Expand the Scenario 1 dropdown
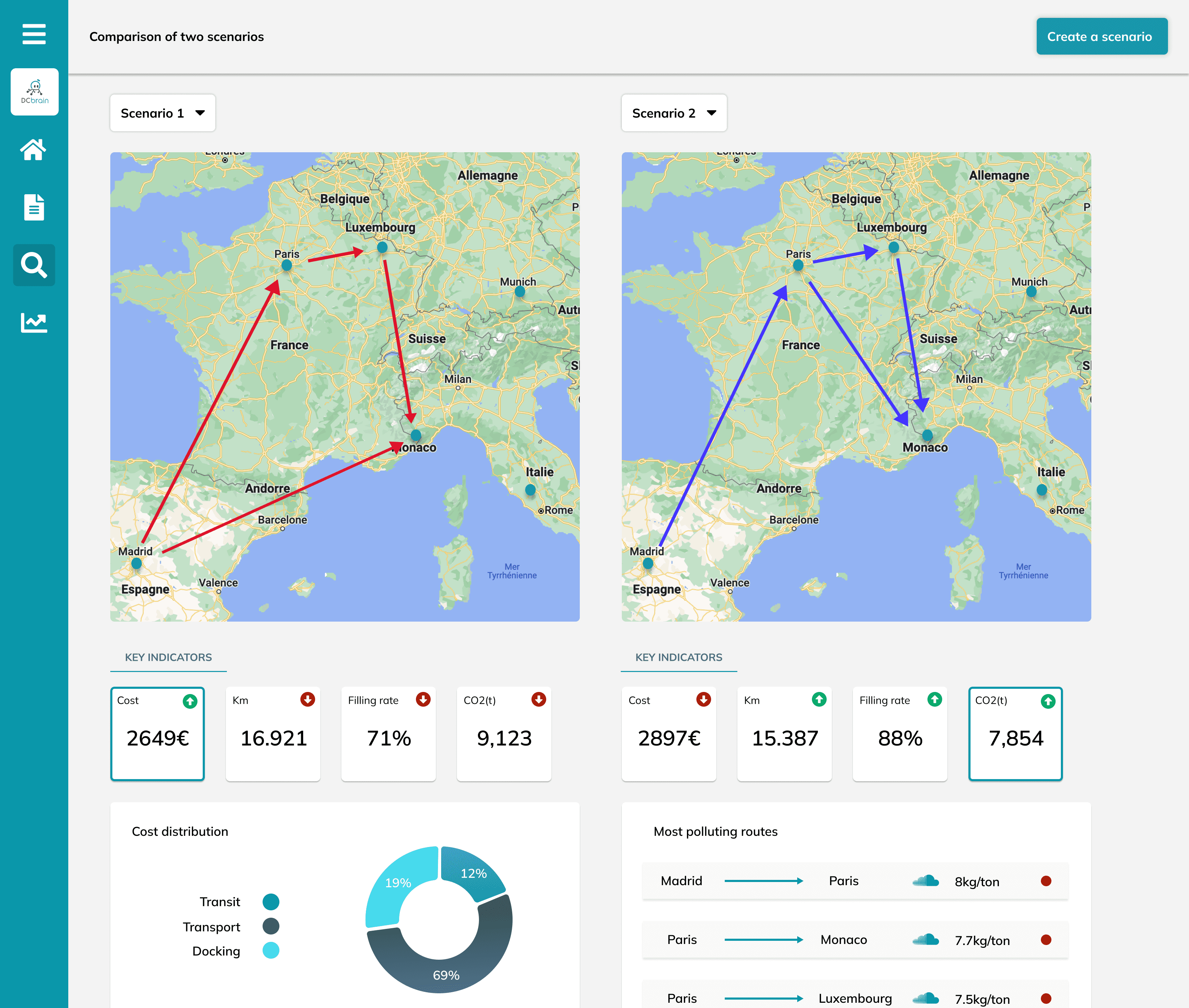 click(162, 113)
